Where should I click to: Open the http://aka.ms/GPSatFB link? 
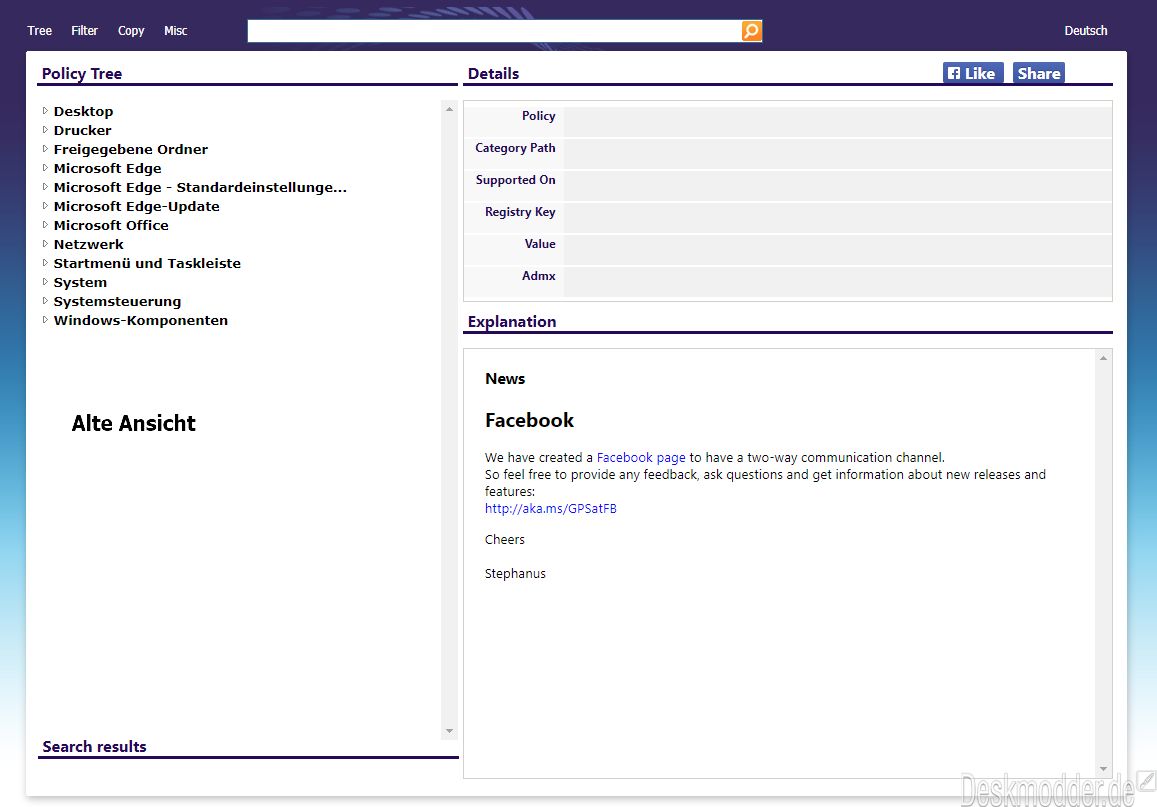pyautogui.click(x=550, y=508)
